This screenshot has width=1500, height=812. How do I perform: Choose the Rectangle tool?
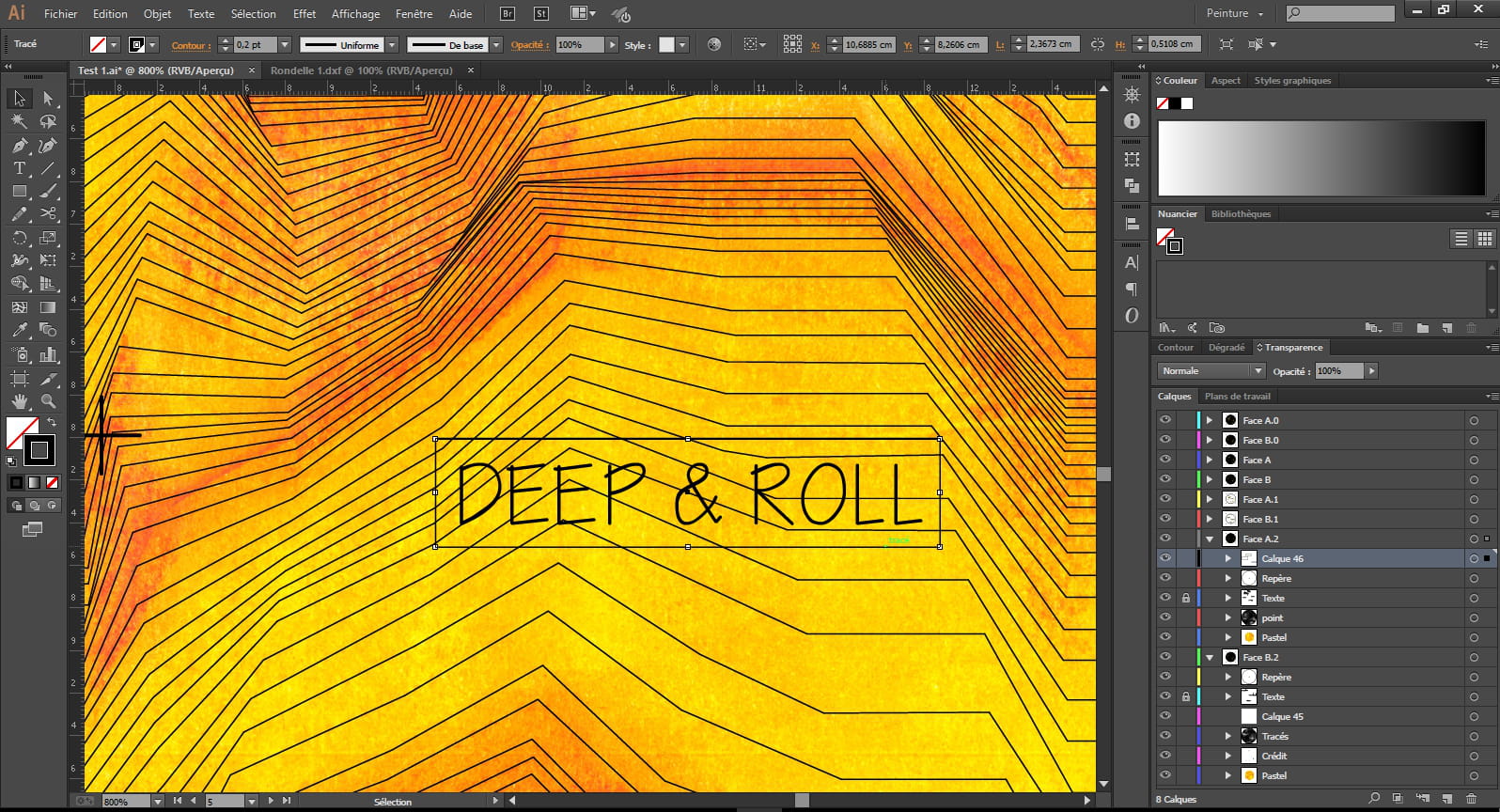coord(19,191)
